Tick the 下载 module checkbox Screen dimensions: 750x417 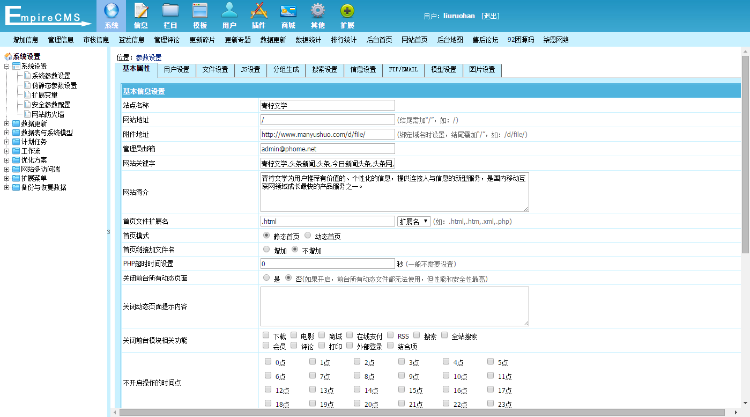coord(266,335)
